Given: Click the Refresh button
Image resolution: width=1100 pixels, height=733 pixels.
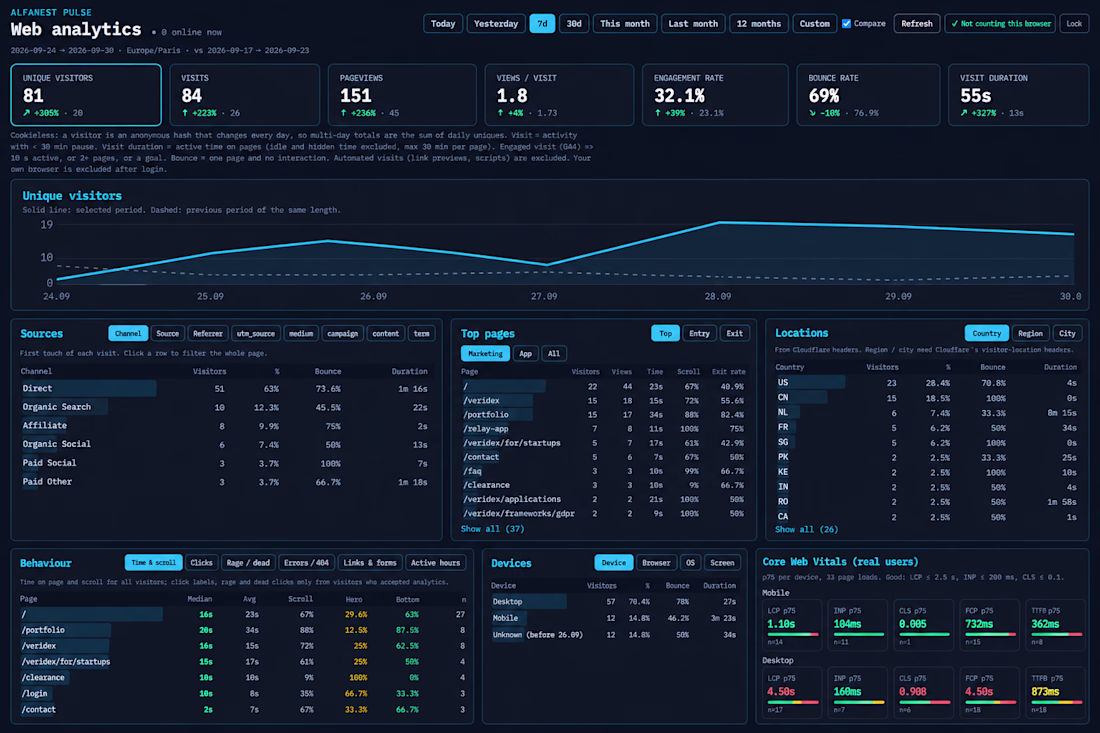Looking at the screenshot, I should click(916, 24).
